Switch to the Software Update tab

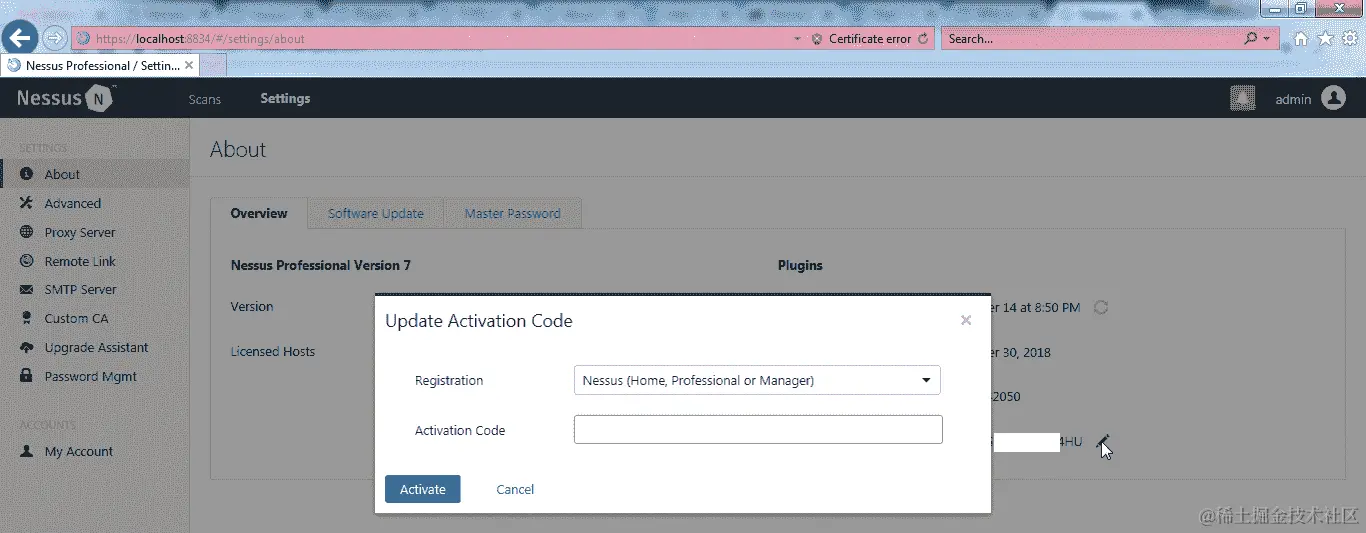(376, 213)
